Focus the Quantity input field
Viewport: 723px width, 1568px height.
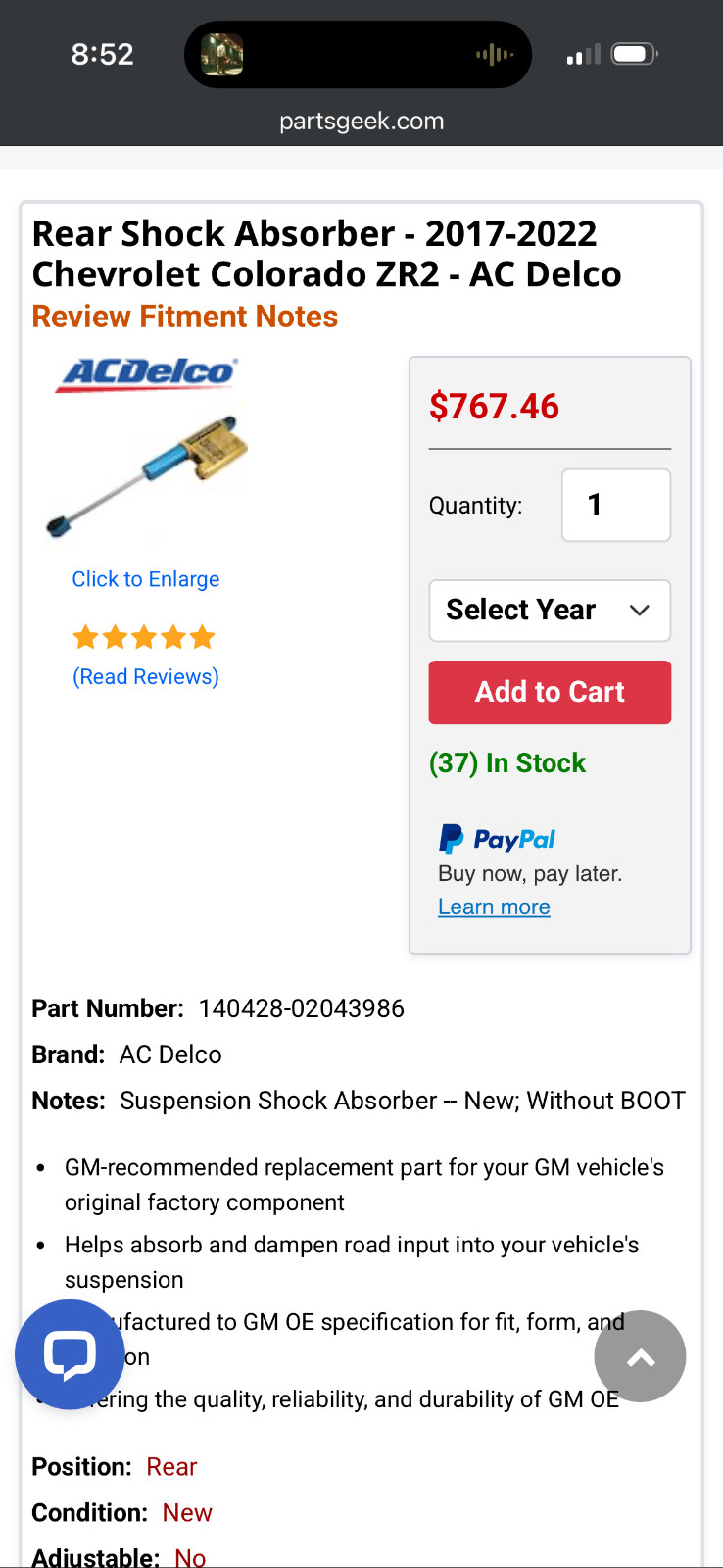615,505
